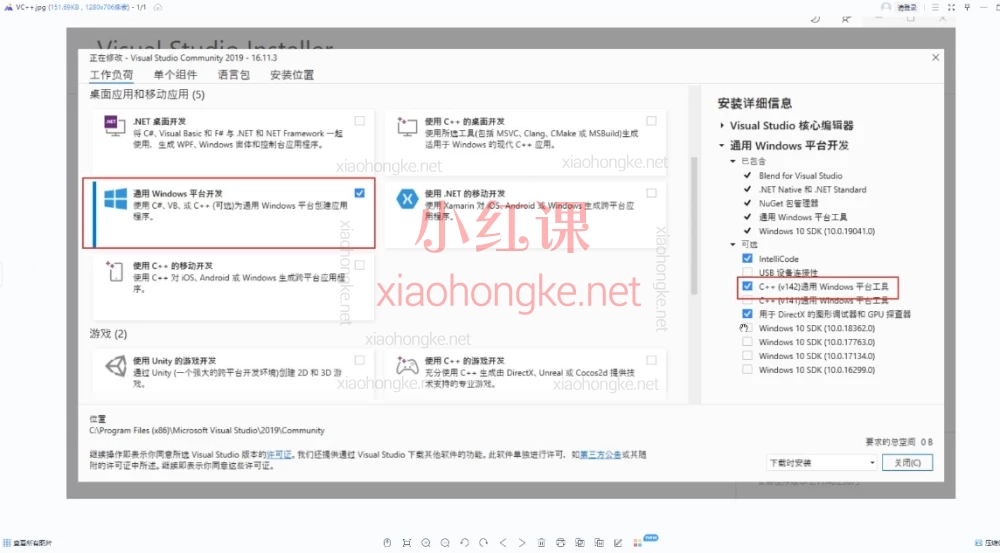Image resolution: width=1000 pixels, height=553 pixels.
Task: Switch to the 安装位置 (Installation locations) tab
Action: (292, 75)
